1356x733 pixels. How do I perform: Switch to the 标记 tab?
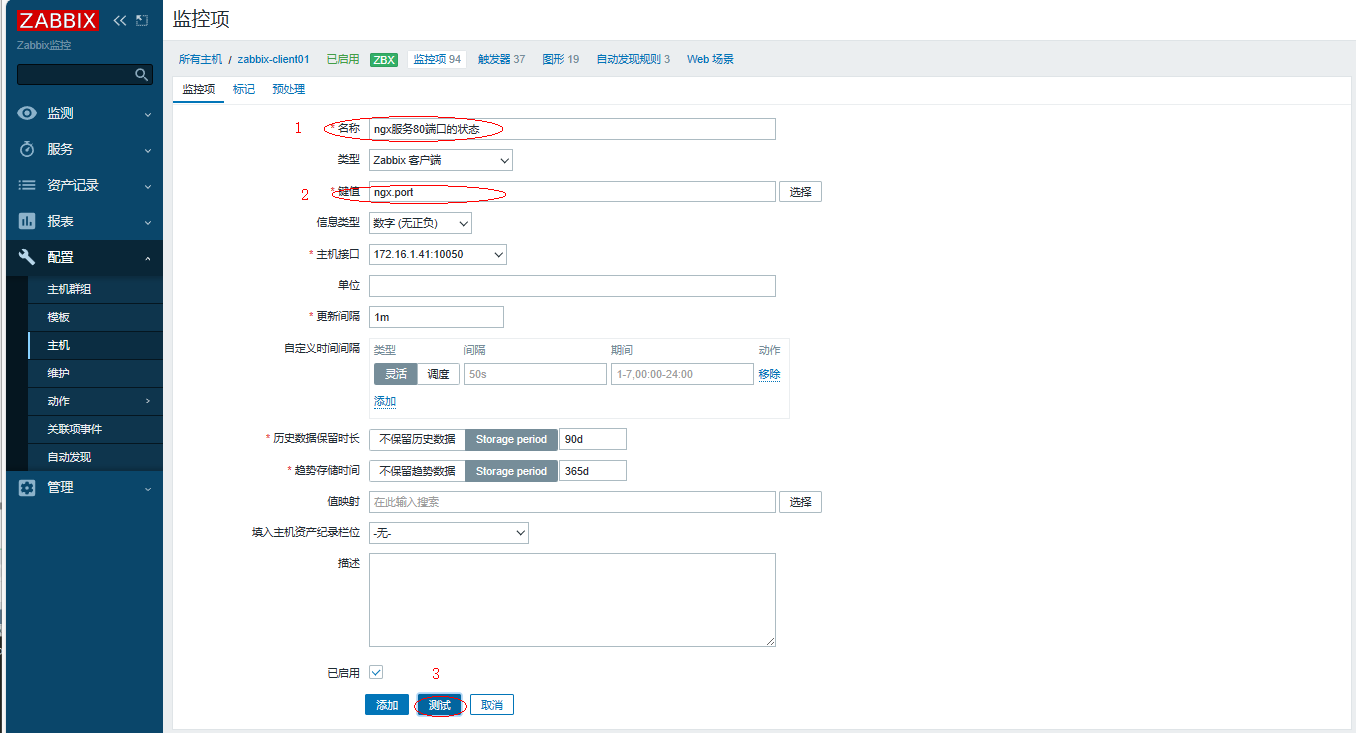pos(243,89)
